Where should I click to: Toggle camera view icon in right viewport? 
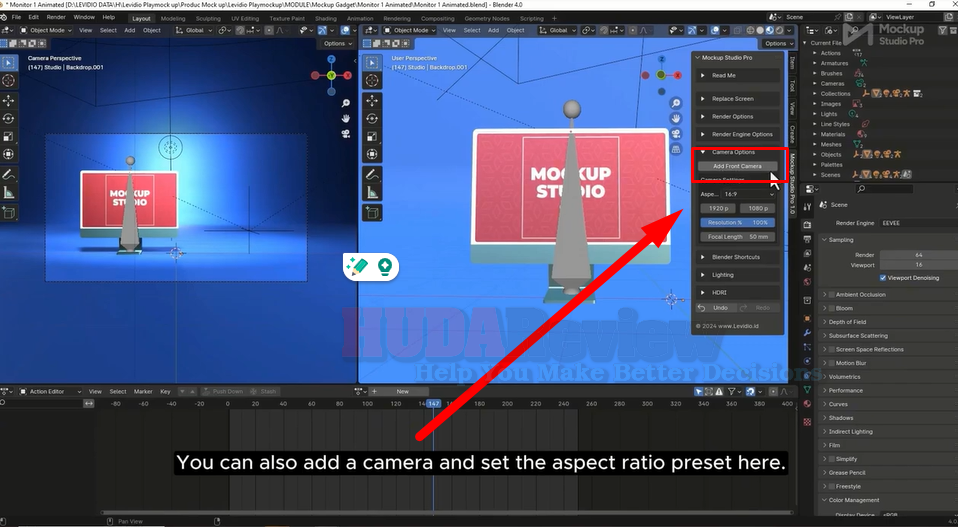[676, 134]
